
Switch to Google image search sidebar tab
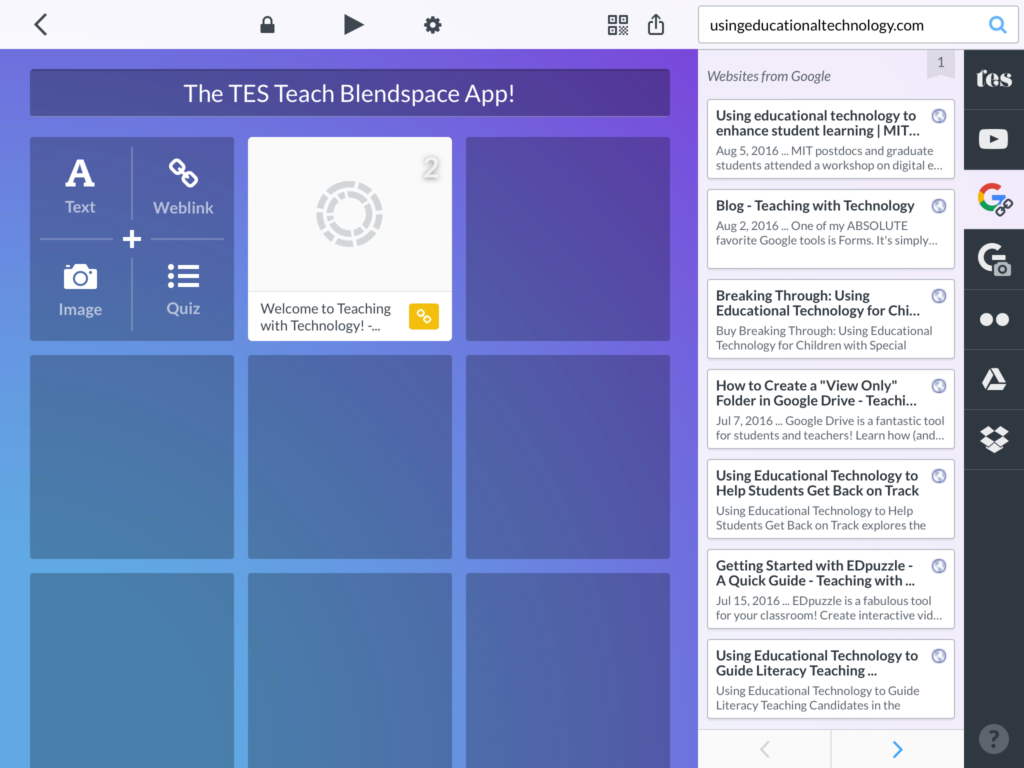pos(994,259)
